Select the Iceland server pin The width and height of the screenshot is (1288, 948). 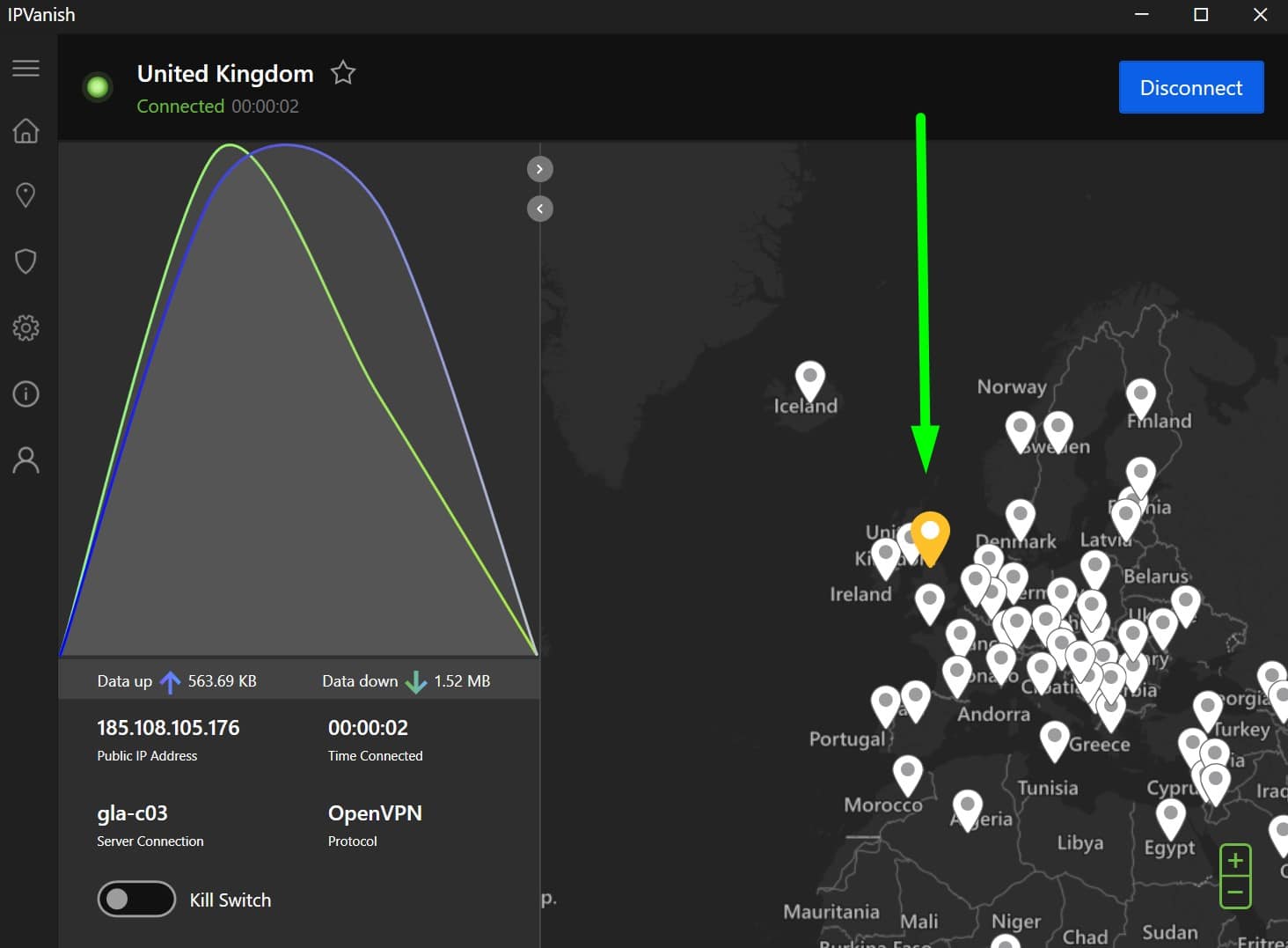coord(809,381)
